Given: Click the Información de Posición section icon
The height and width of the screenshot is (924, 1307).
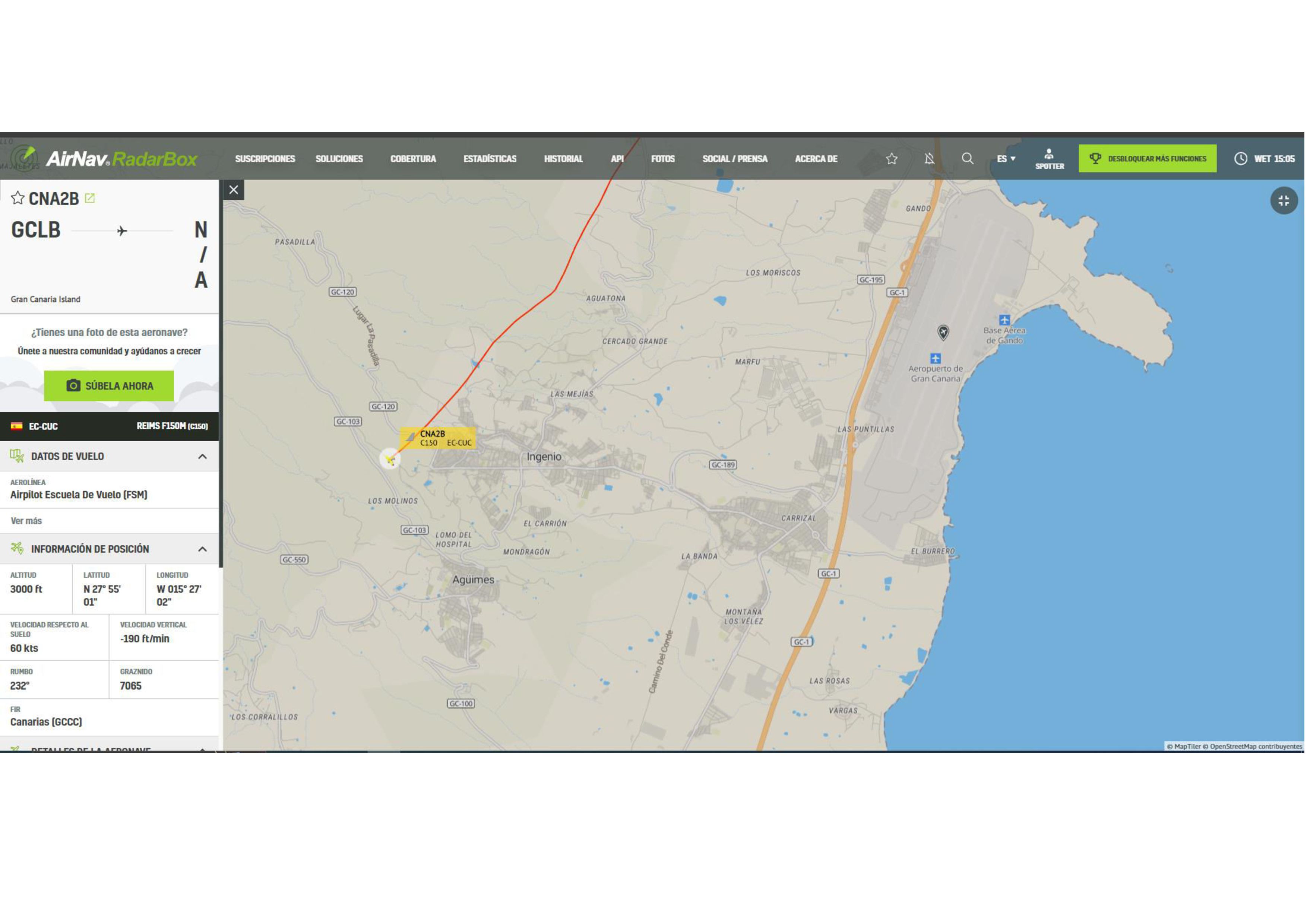Looking at the screenshot, I should tap(17, 549).
